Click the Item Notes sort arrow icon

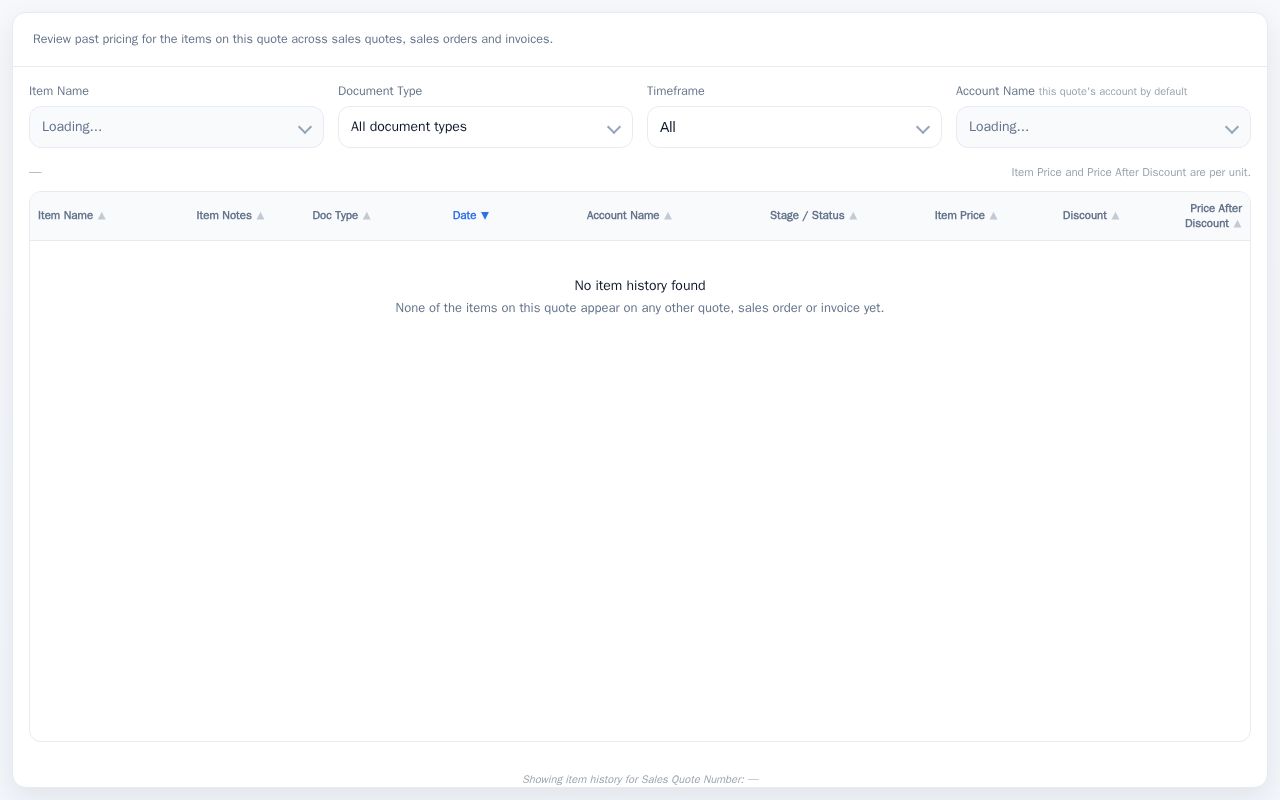[x=260, y=216]
